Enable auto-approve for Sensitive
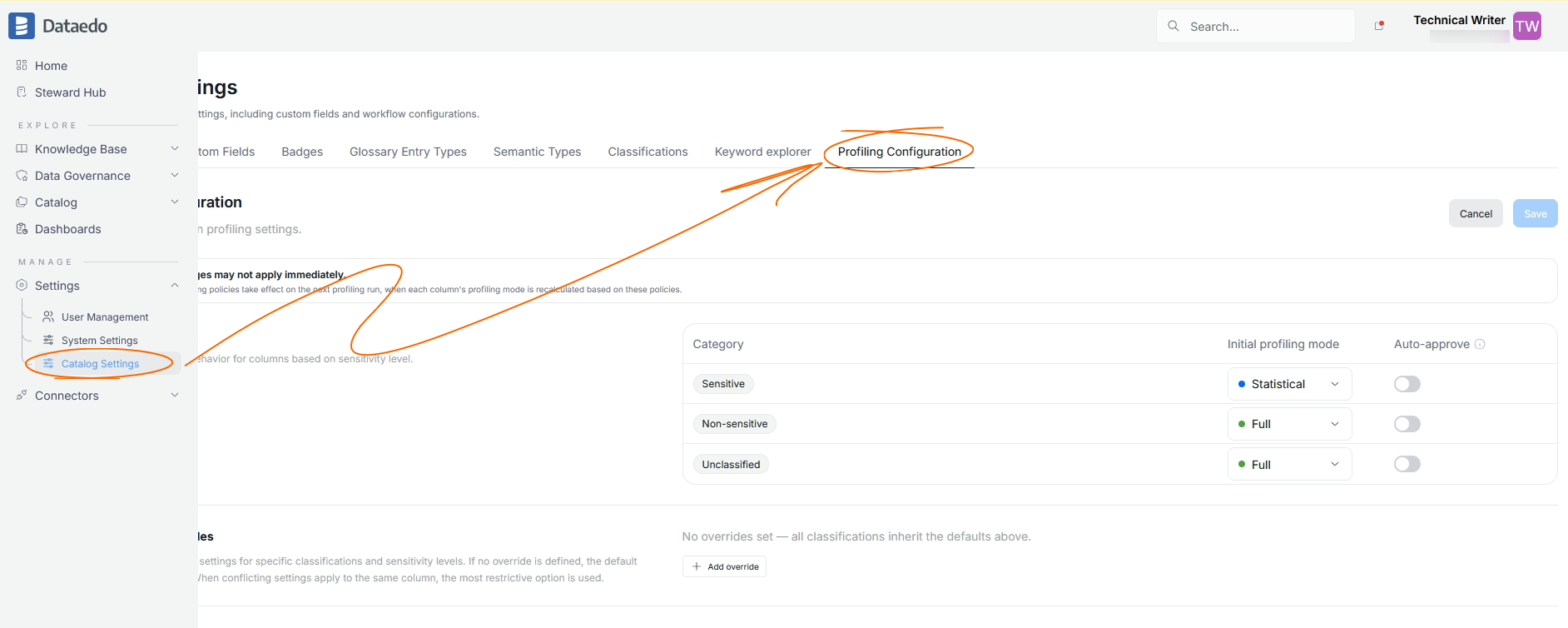This screenshot has height=628, width=1568. pyautogui.click(x=1407, y=384)
